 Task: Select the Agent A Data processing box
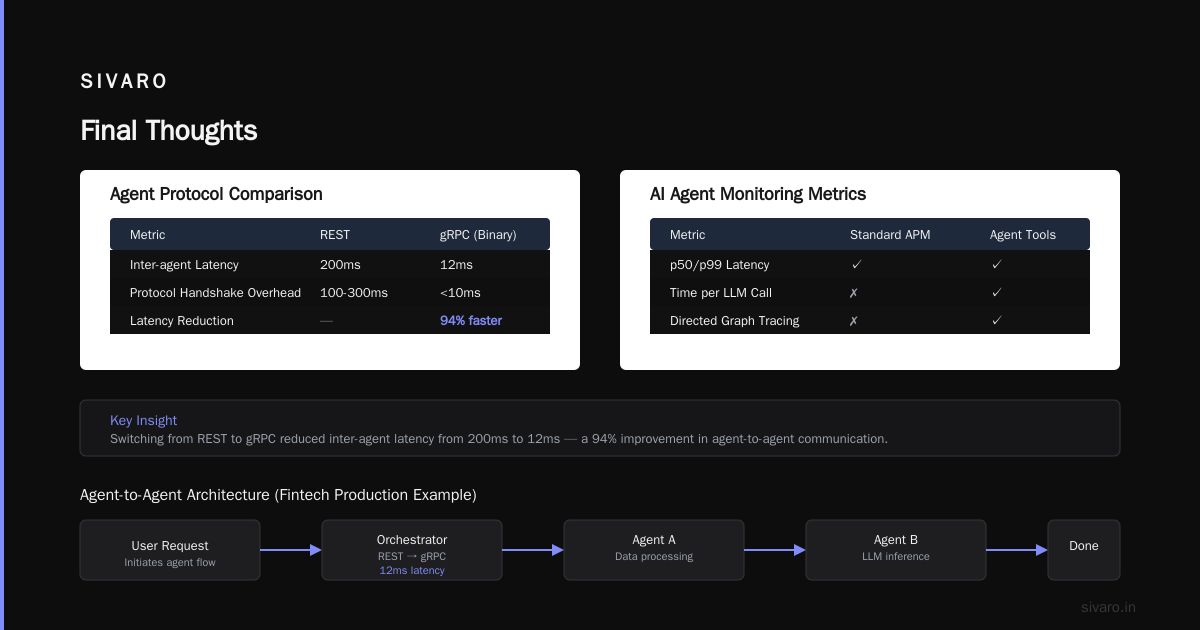pos(654,550)
